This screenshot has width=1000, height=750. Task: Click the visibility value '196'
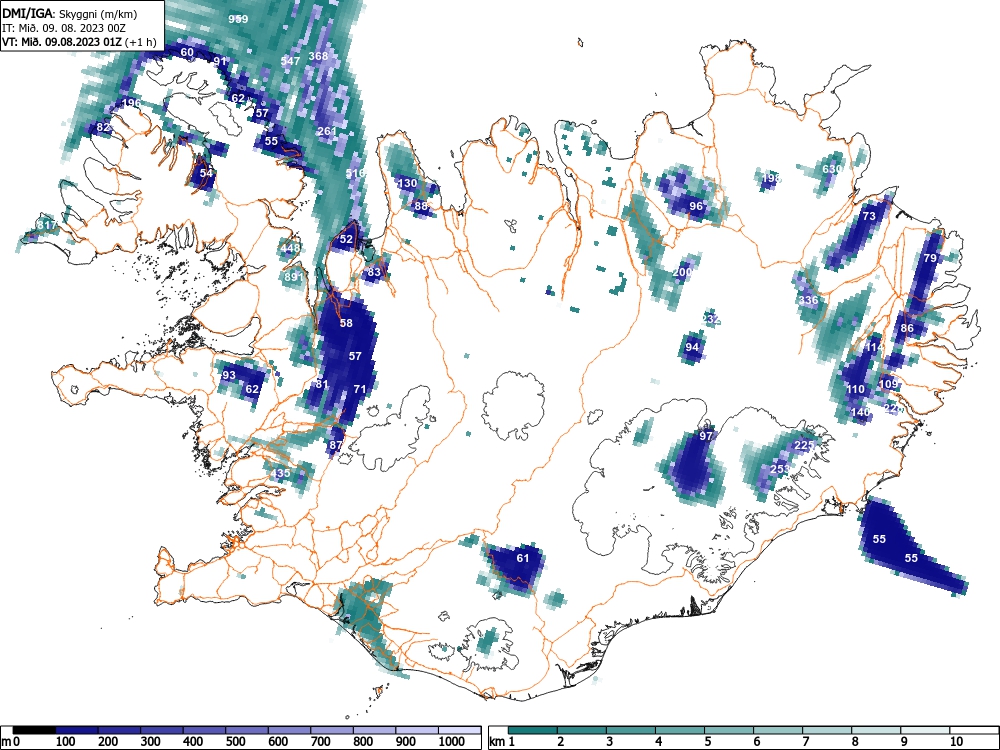point(131,103)
